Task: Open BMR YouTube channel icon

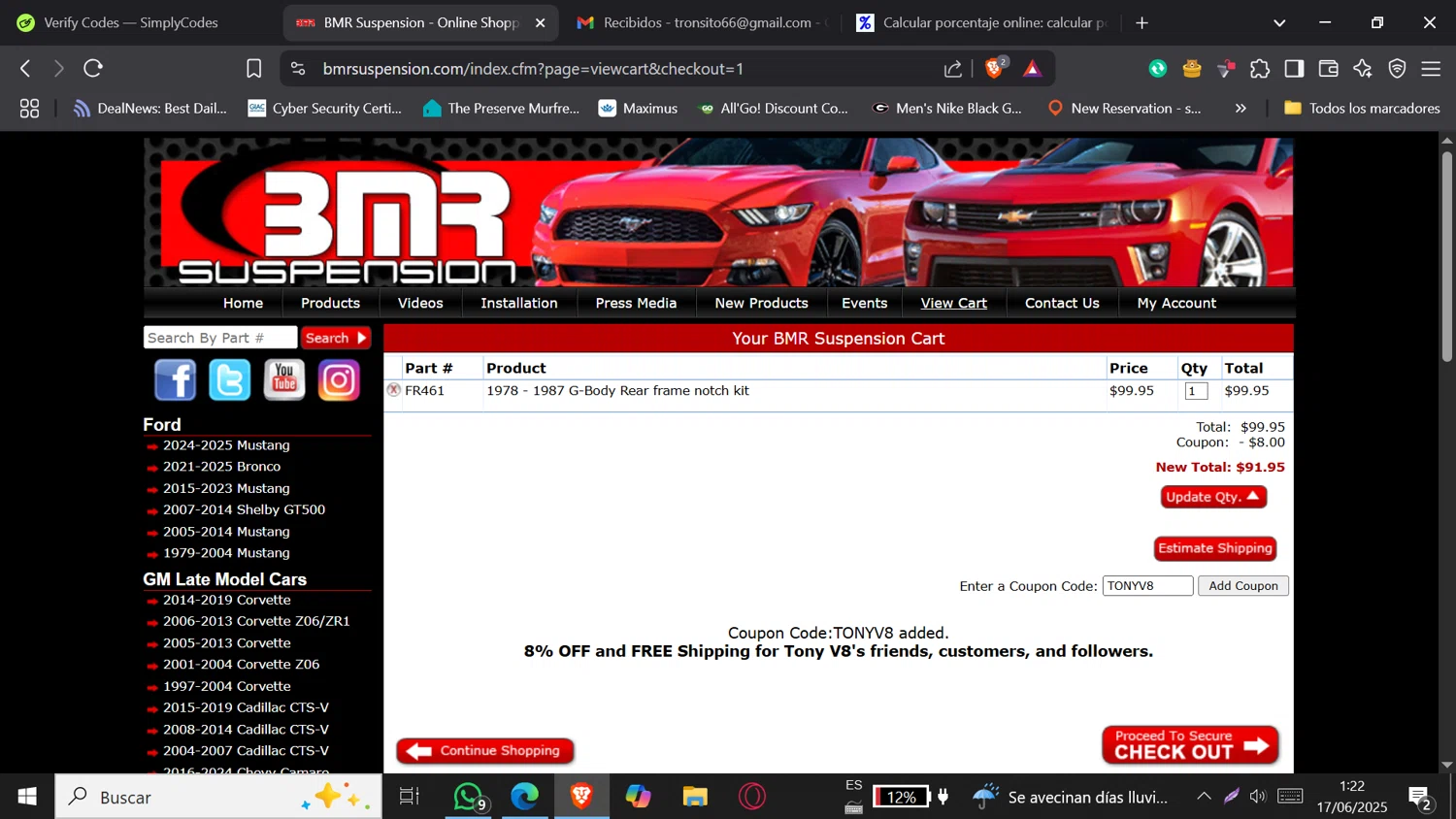Action: coord(284,379)
